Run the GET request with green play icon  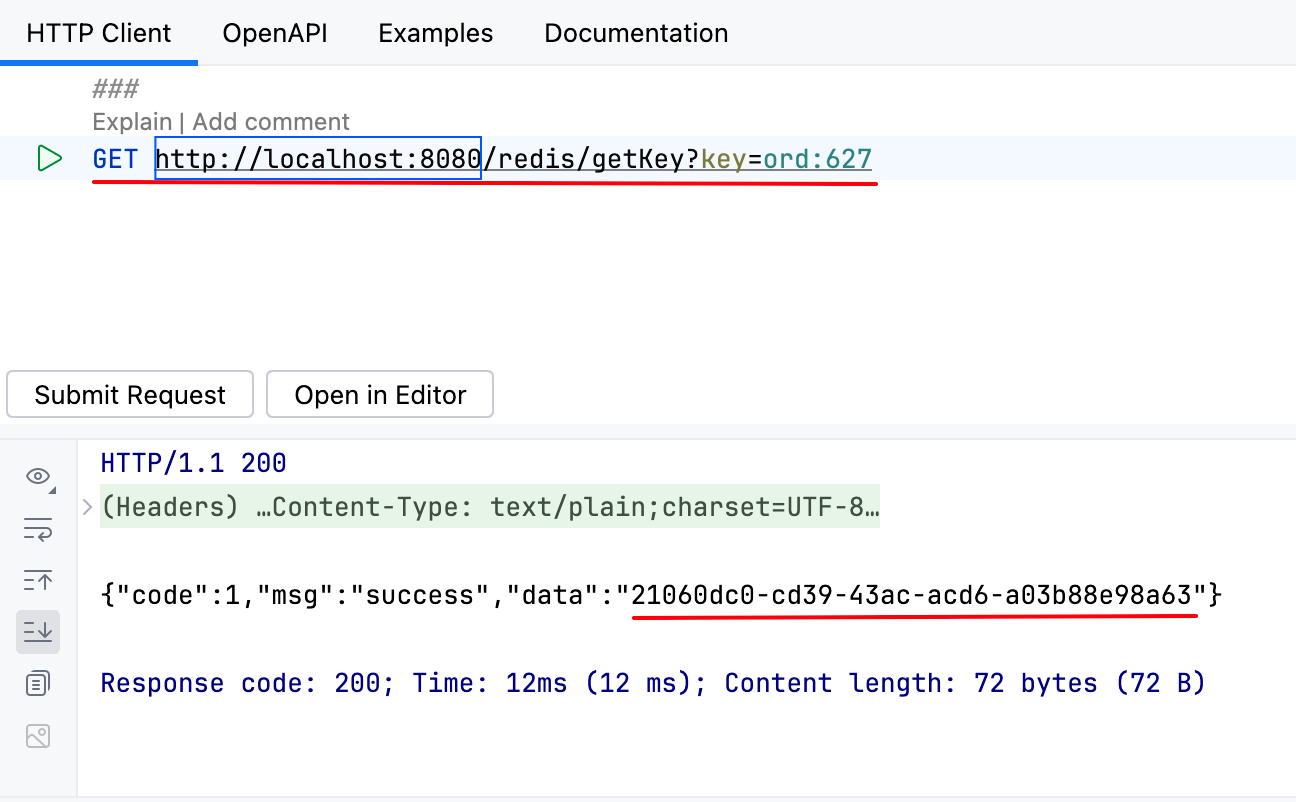(49, 158)
